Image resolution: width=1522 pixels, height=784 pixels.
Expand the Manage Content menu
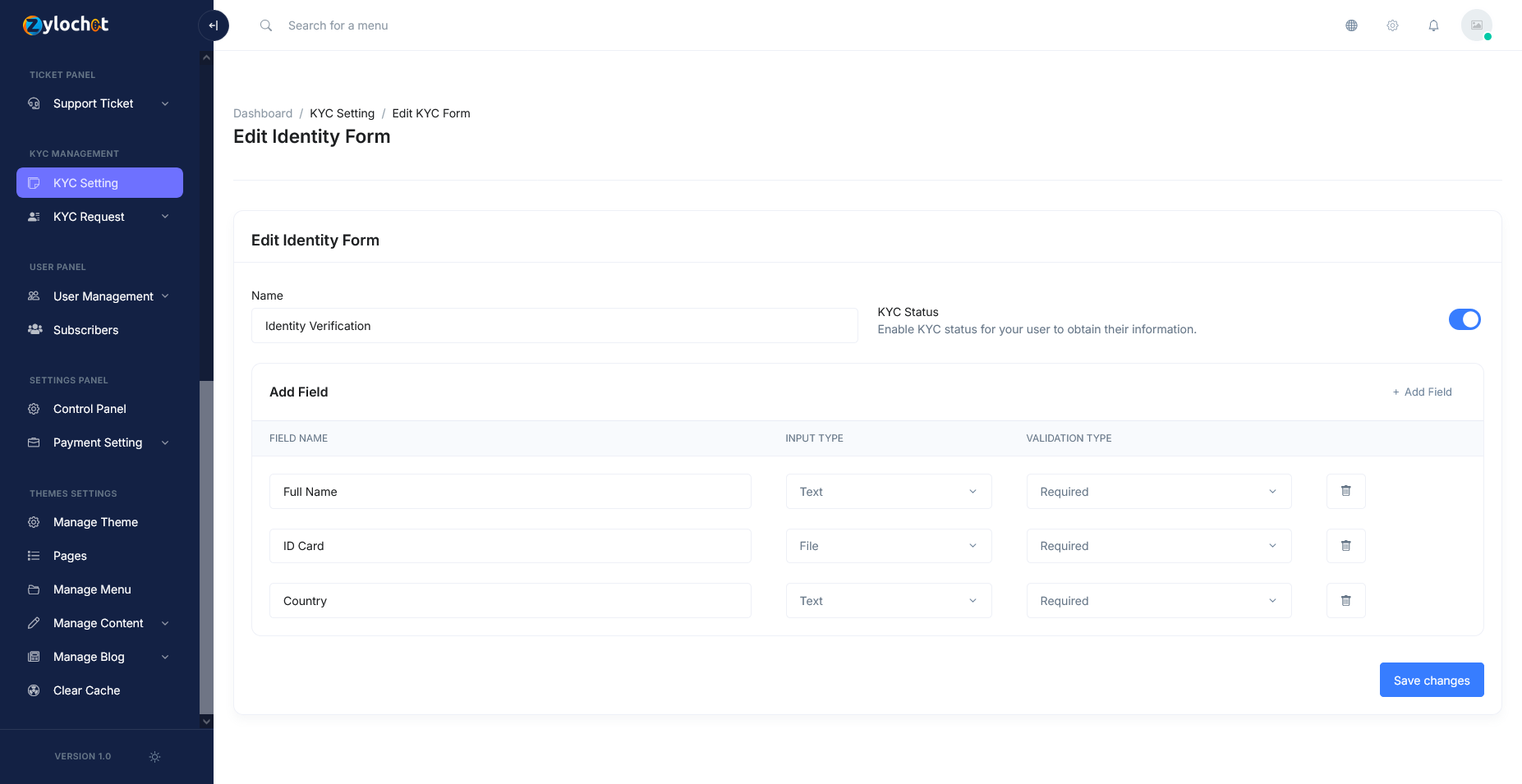(x=99, y=623)
